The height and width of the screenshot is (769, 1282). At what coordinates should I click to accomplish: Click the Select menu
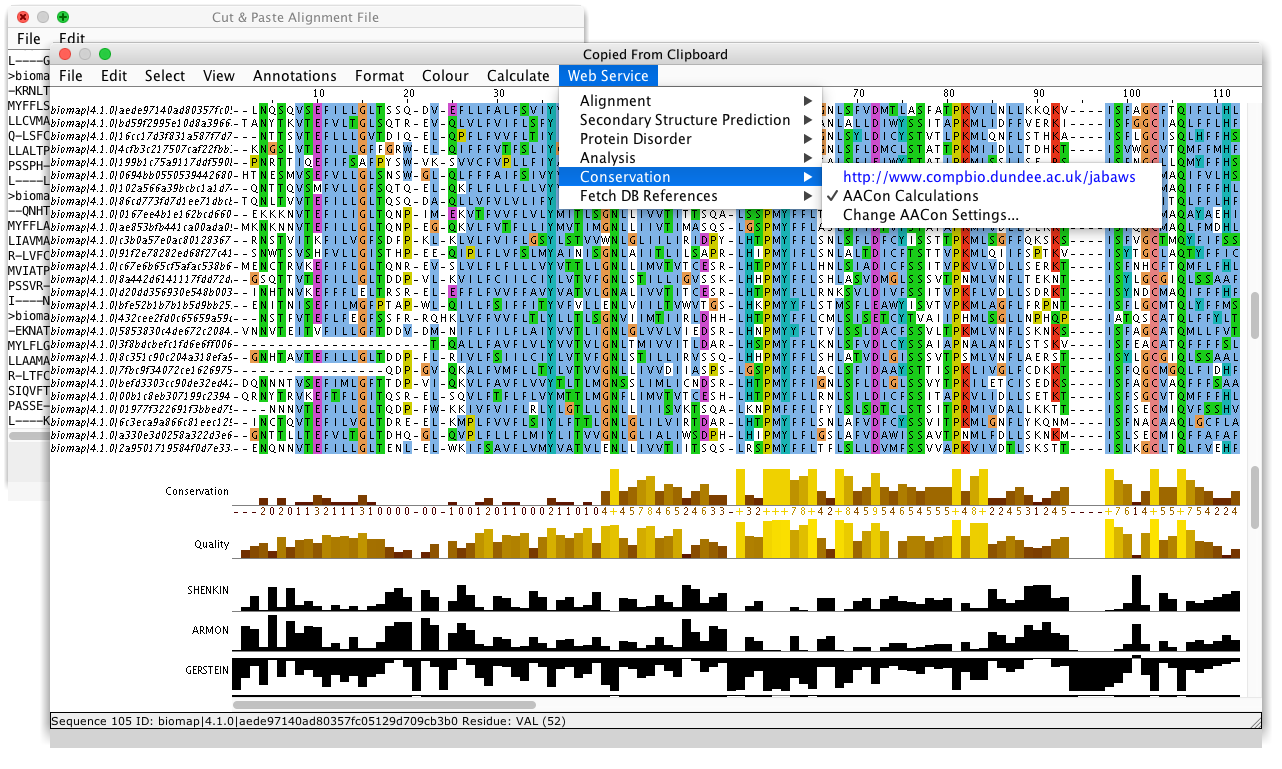(x=164, y=76)
